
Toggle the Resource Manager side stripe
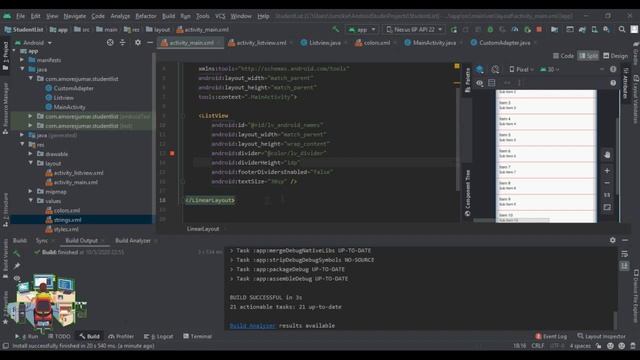click(5, 109)
